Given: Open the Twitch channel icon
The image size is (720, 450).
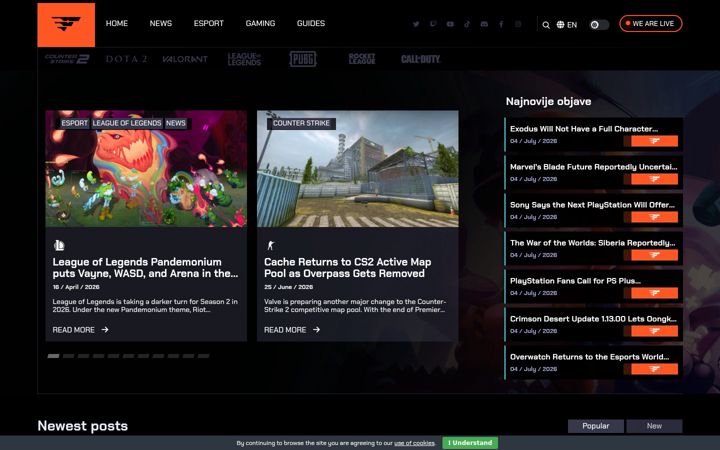Looking at the screenshot, I should (433, 24).
